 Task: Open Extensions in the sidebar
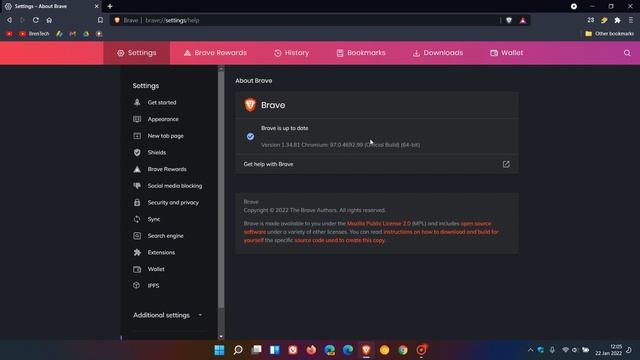161,252
